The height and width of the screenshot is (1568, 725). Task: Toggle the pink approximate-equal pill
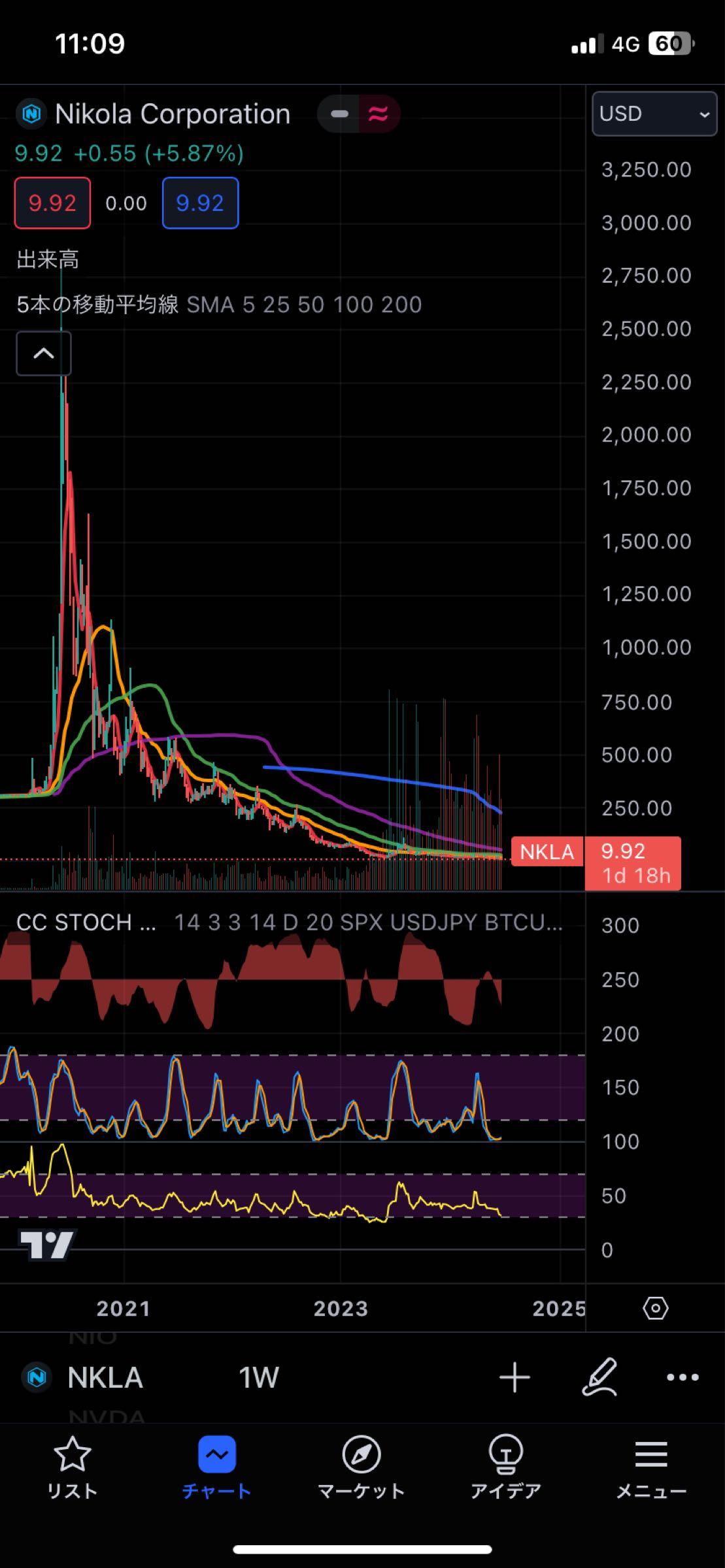tap(379, 114)
